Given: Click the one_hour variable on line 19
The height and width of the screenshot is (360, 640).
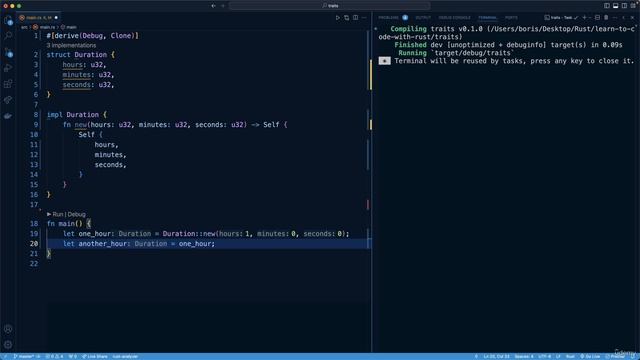Looking at the screenshot, I should pyautogui.click(x=95, y=234).
